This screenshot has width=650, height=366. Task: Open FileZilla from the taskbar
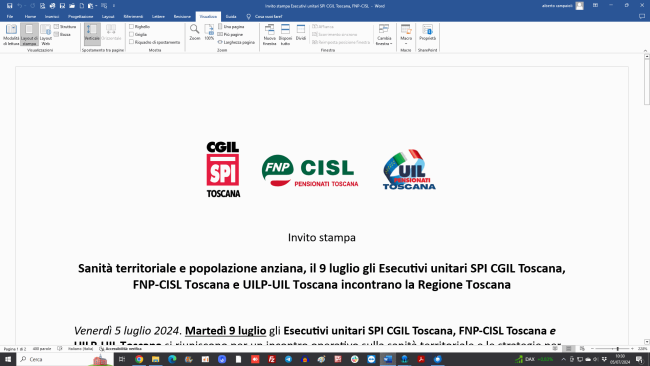coord(272,359)
